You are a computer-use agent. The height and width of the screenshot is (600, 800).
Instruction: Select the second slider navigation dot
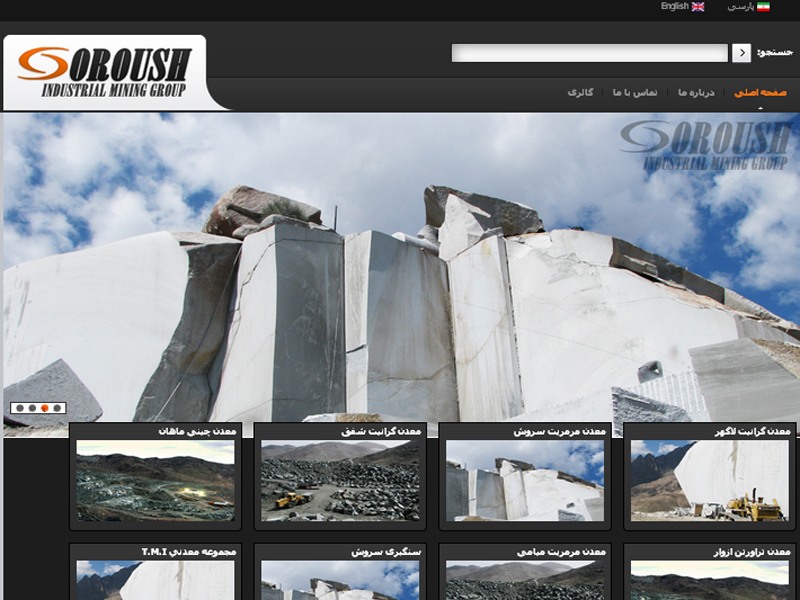pos(30,407)
